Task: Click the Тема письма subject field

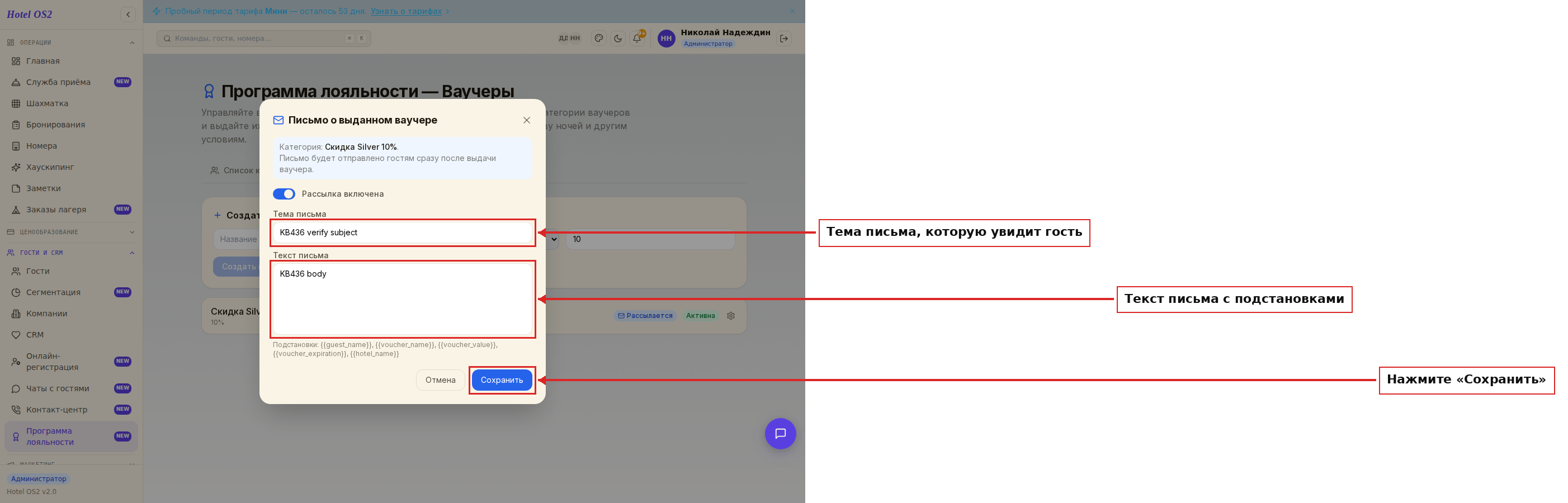Action: point(403,233)
